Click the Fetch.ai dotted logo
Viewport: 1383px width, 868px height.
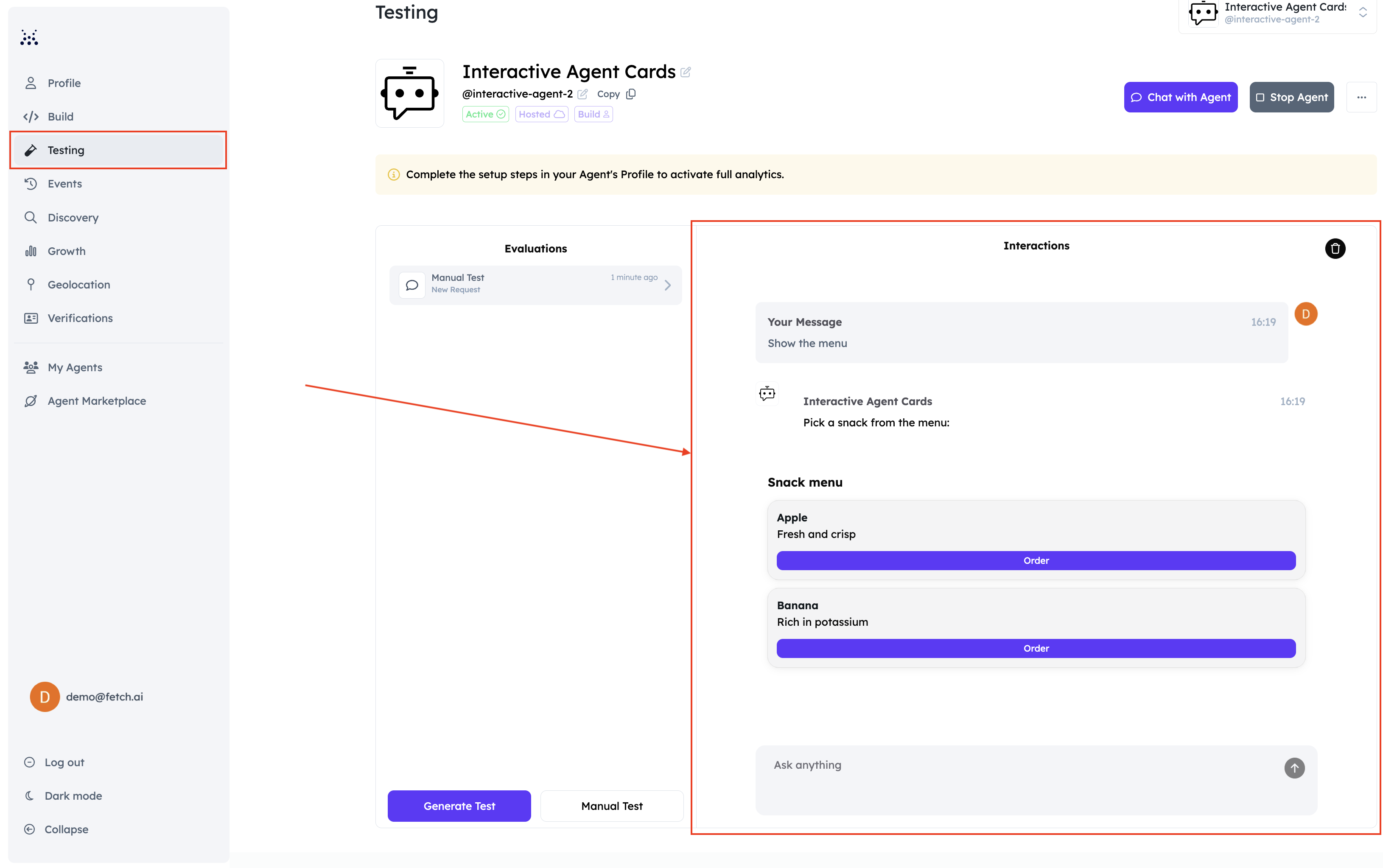(29, 37)
